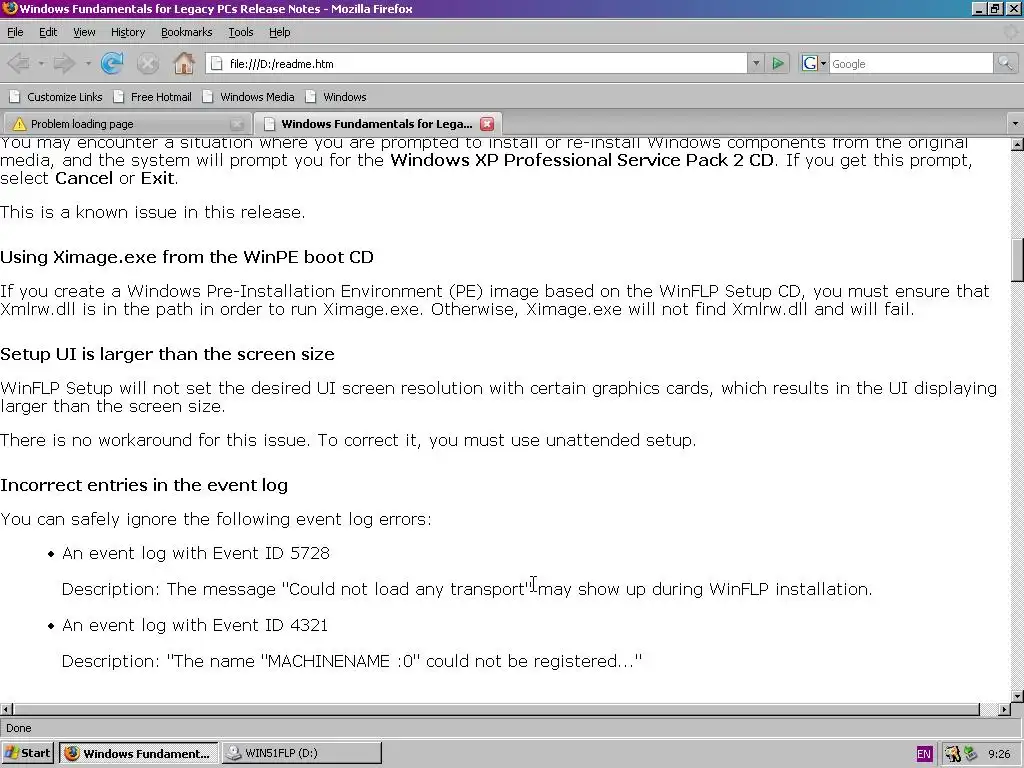Viewport: 1024px width, 768px height.
Task: Open the Forward history dropdown arrow
Action: click(x=88, y=63)
